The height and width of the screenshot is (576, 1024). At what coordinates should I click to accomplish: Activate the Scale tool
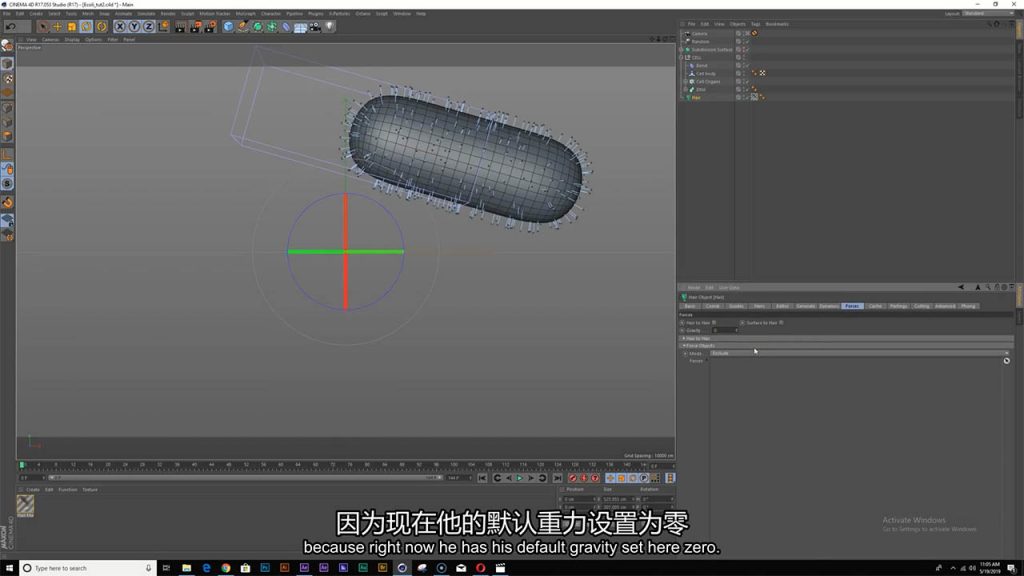(71, 27)
